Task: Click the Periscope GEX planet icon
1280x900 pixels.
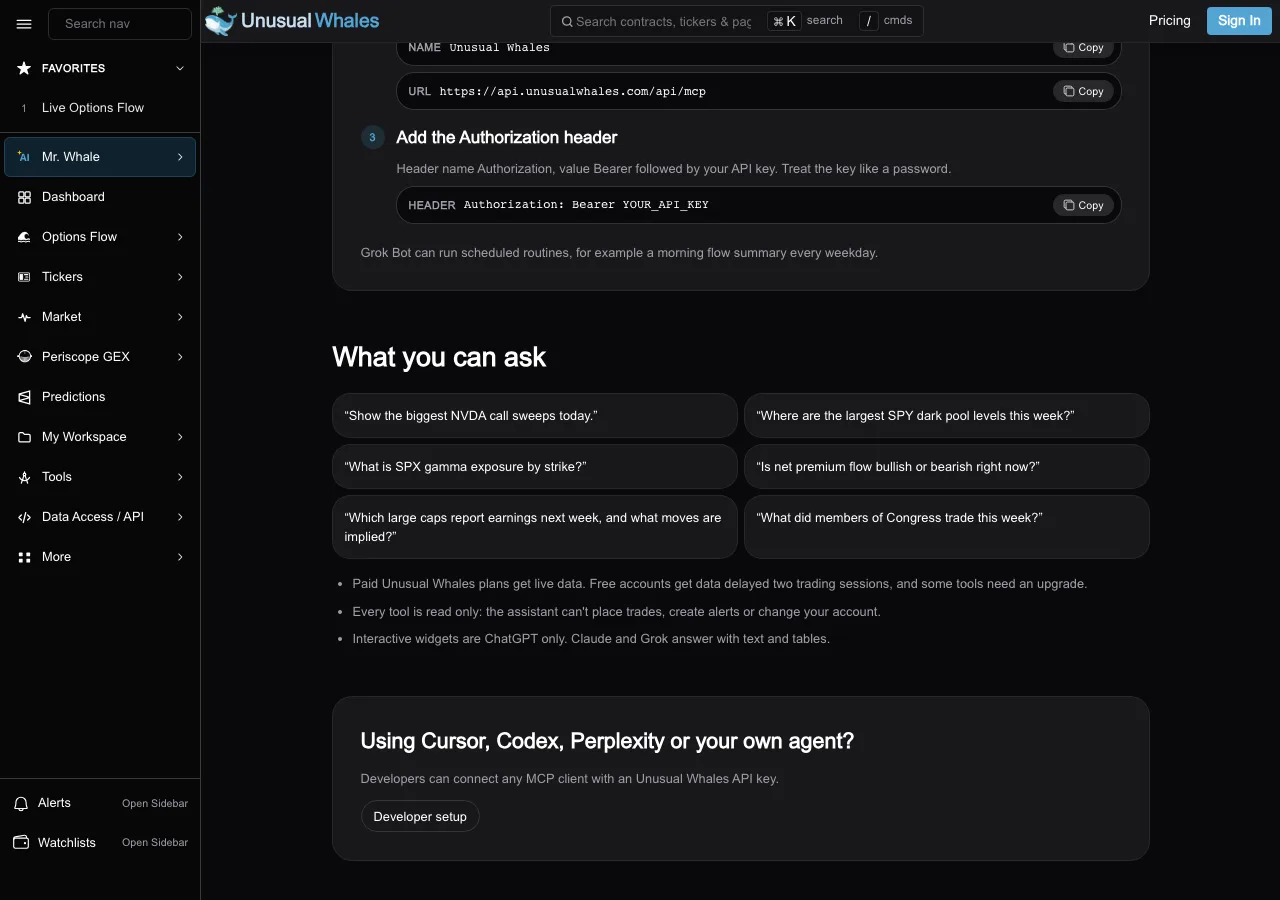Action: [x=24, y=357]
